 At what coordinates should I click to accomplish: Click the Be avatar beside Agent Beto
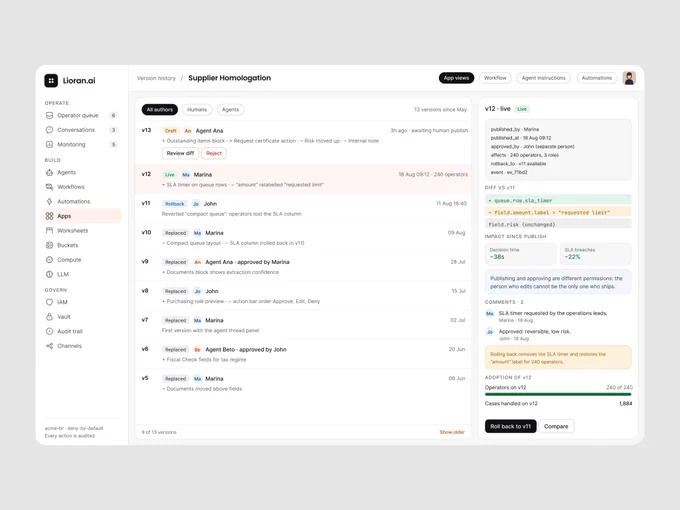pos(197,350)
